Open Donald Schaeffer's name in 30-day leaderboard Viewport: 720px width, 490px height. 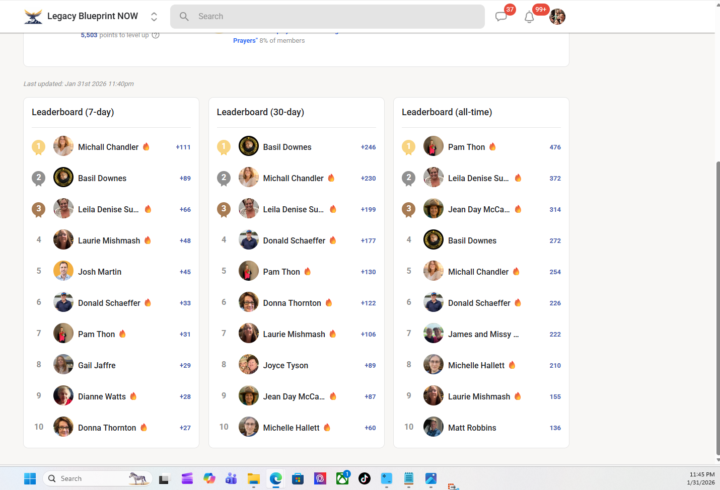click(294, 241)
